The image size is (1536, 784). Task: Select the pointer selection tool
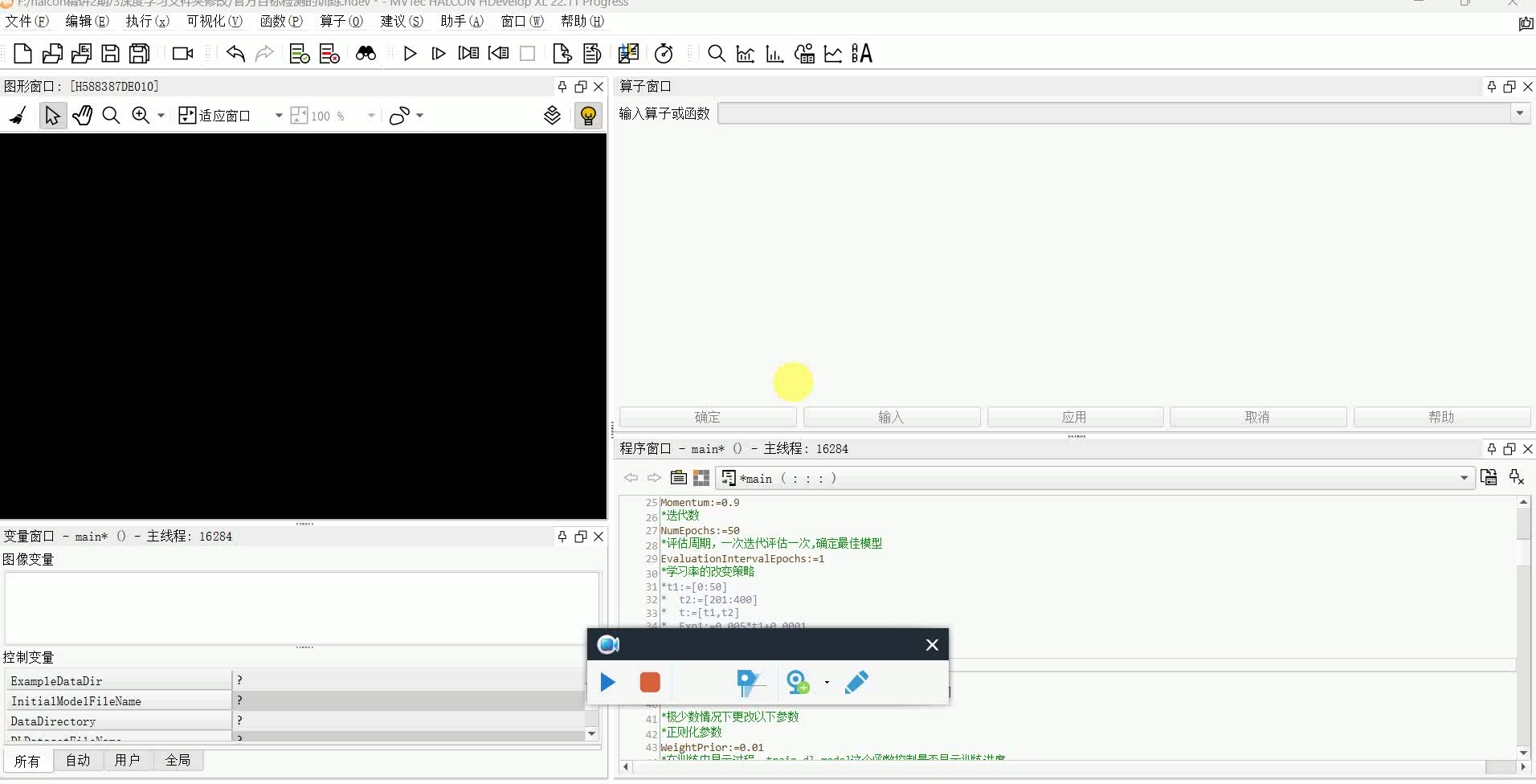click(52, 115)
